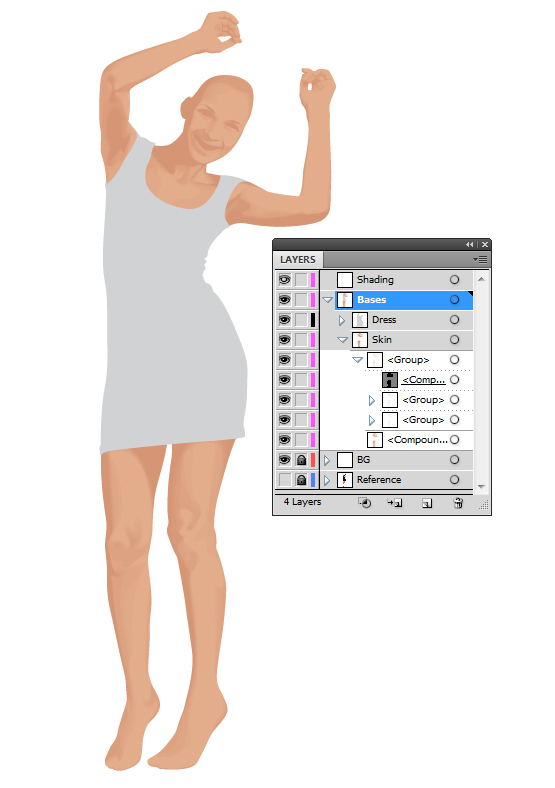Screen dimensions: 555x788
Task: Click target circle of BG layer
Action: 454,460
